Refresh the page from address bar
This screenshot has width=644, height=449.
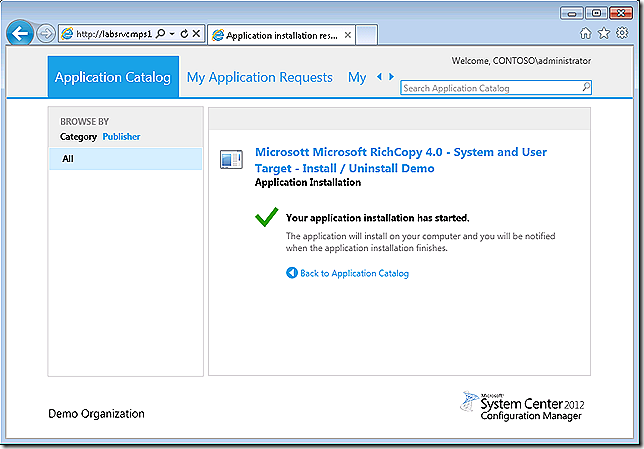click(184, 33)
